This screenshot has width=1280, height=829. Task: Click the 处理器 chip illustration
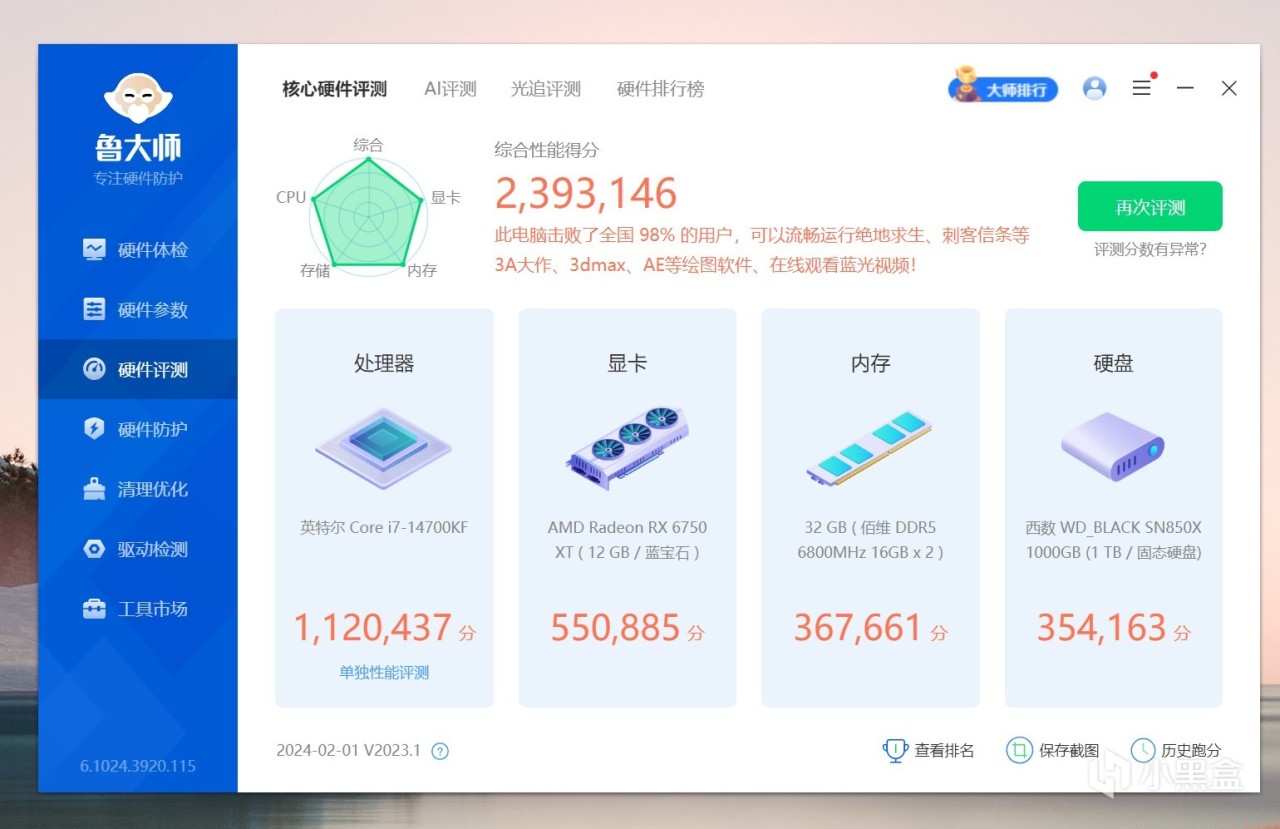pos(384,447)
